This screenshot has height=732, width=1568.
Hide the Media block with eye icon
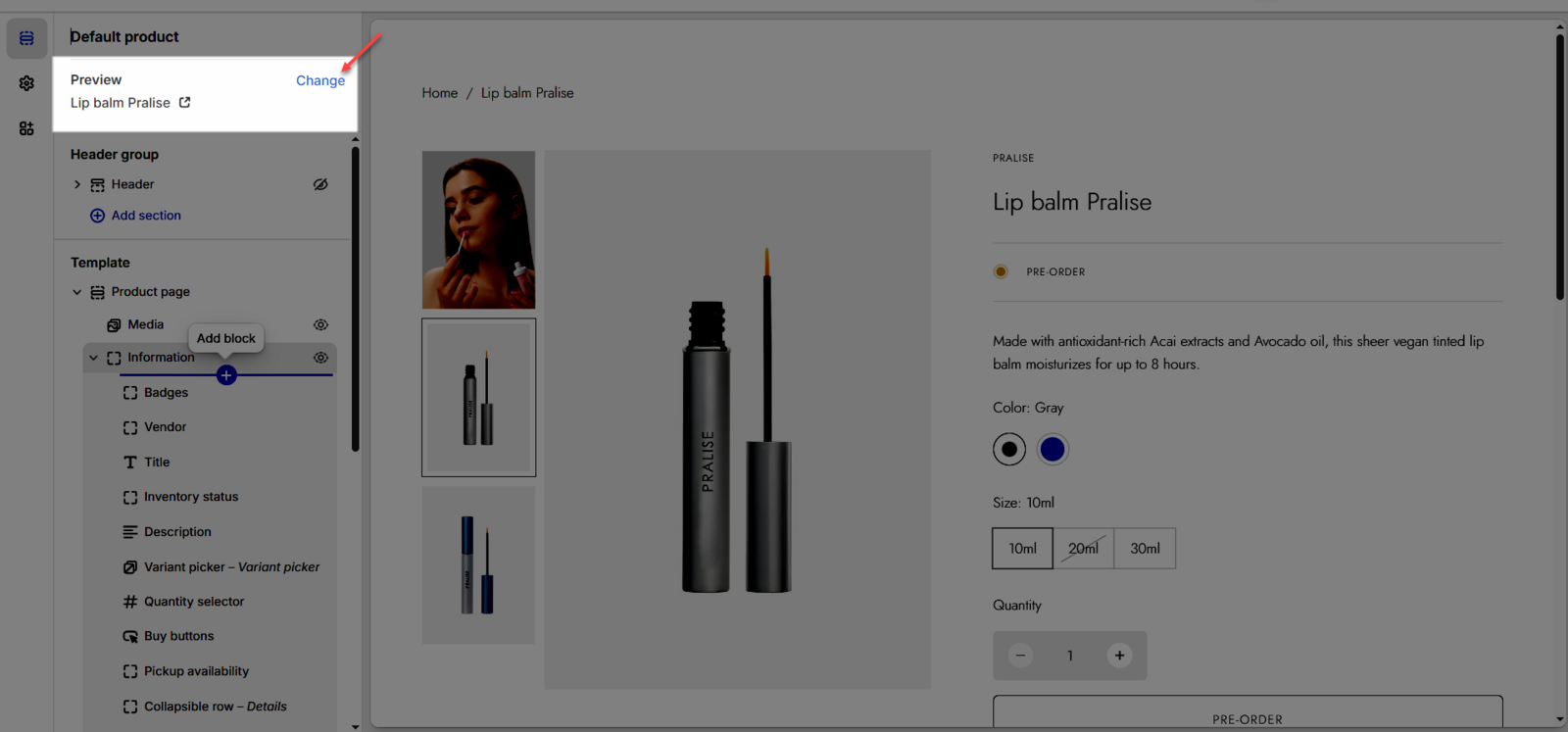coord(320,324)
